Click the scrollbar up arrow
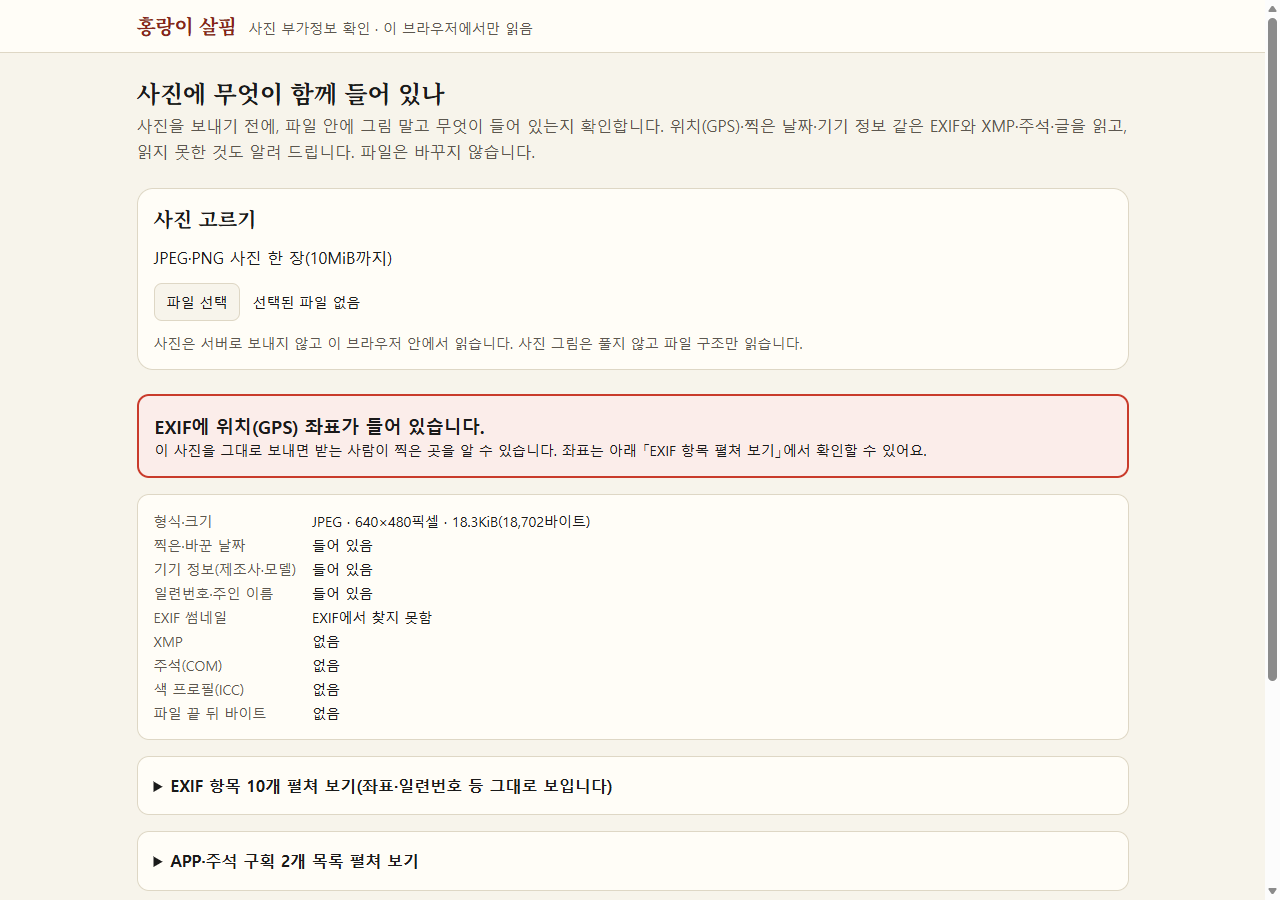1280x900 pixels. point(1272,8)
